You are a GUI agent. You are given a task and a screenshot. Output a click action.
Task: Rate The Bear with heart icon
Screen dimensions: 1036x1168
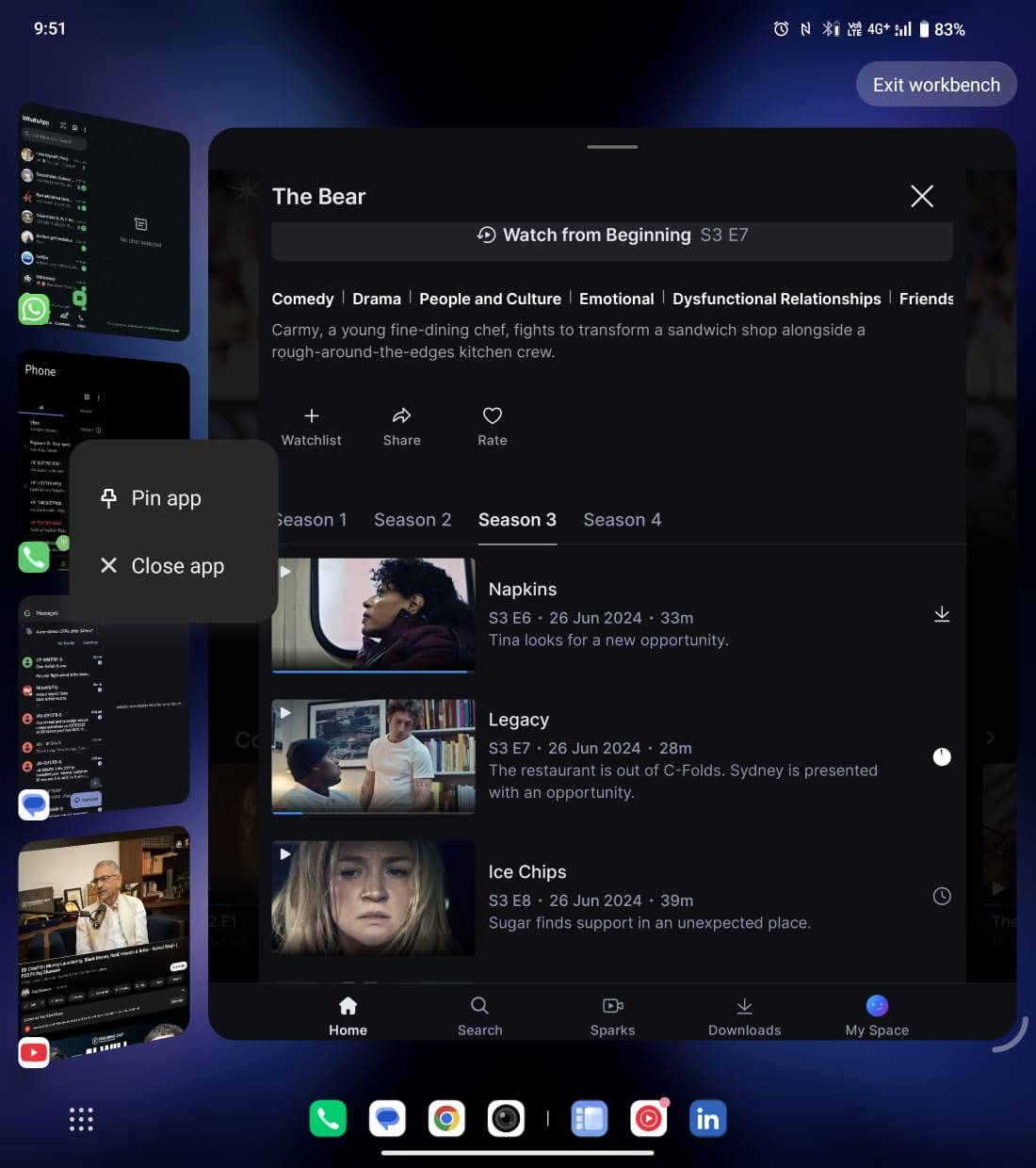493,427
